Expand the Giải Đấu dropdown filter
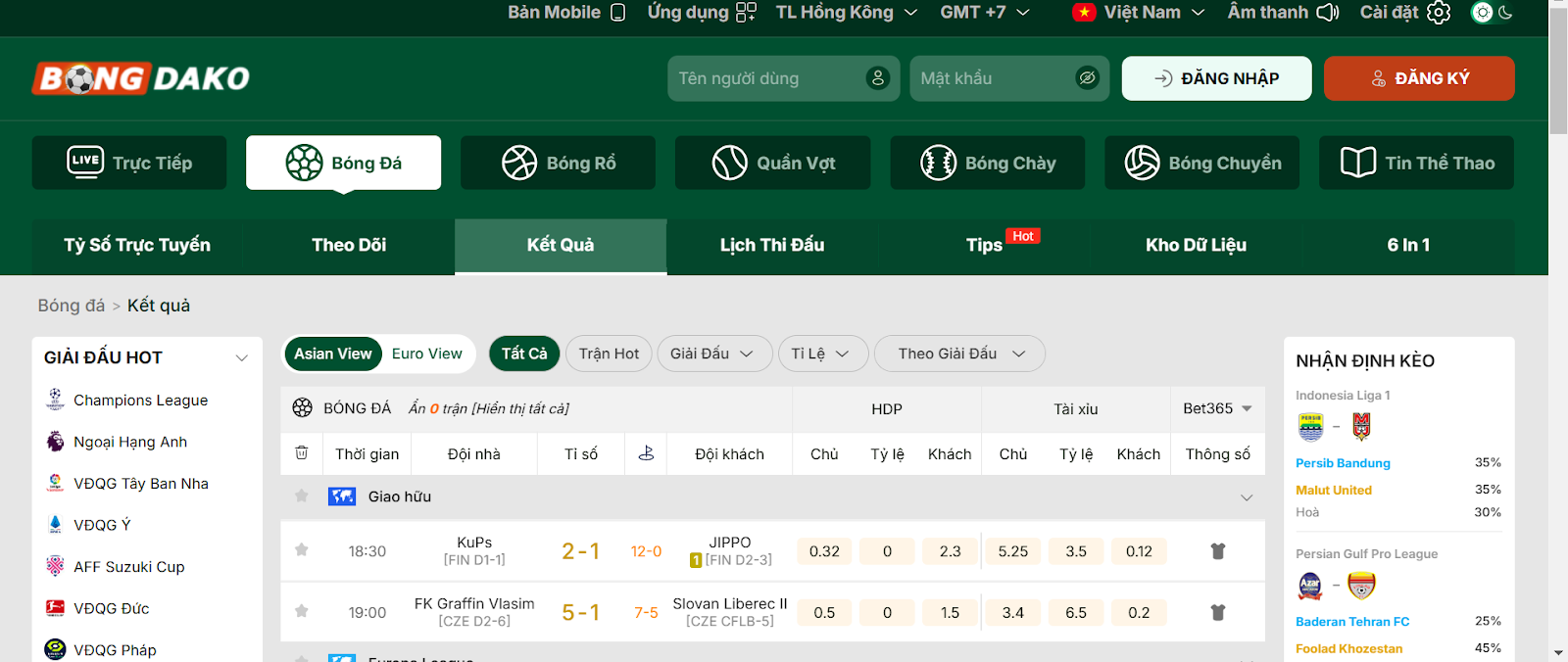Viewport: 1568px width, 662px height. tap(711, 354)
